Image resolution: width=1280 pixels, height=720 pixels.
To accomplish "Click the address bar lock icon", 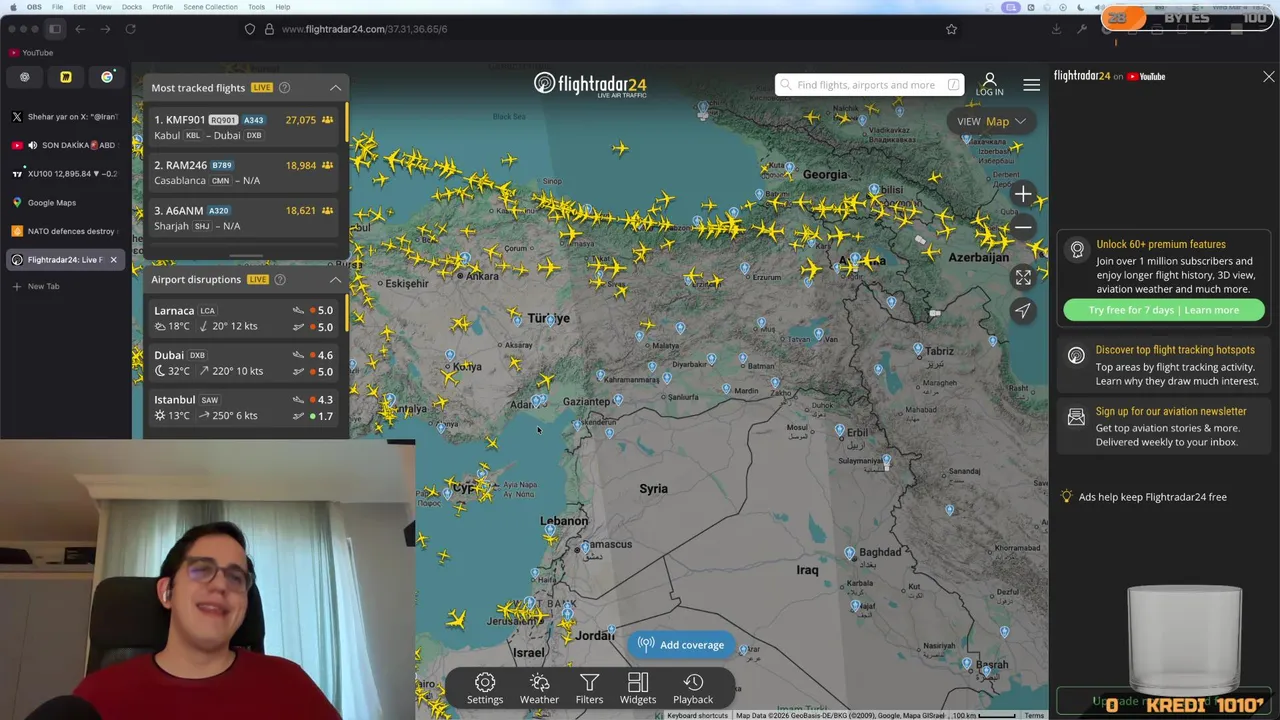I will (269, 29).
